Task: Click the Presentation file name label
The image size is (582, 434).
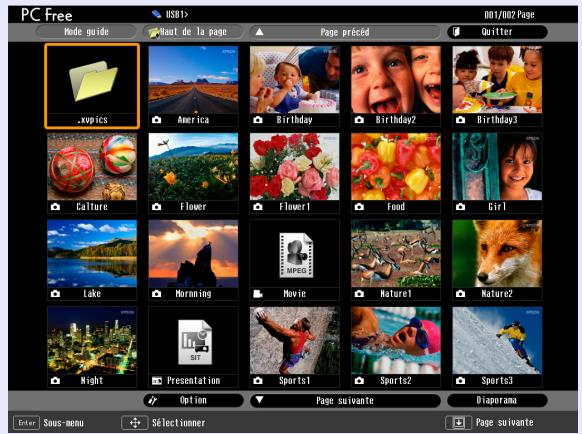Action: [193, 381]
